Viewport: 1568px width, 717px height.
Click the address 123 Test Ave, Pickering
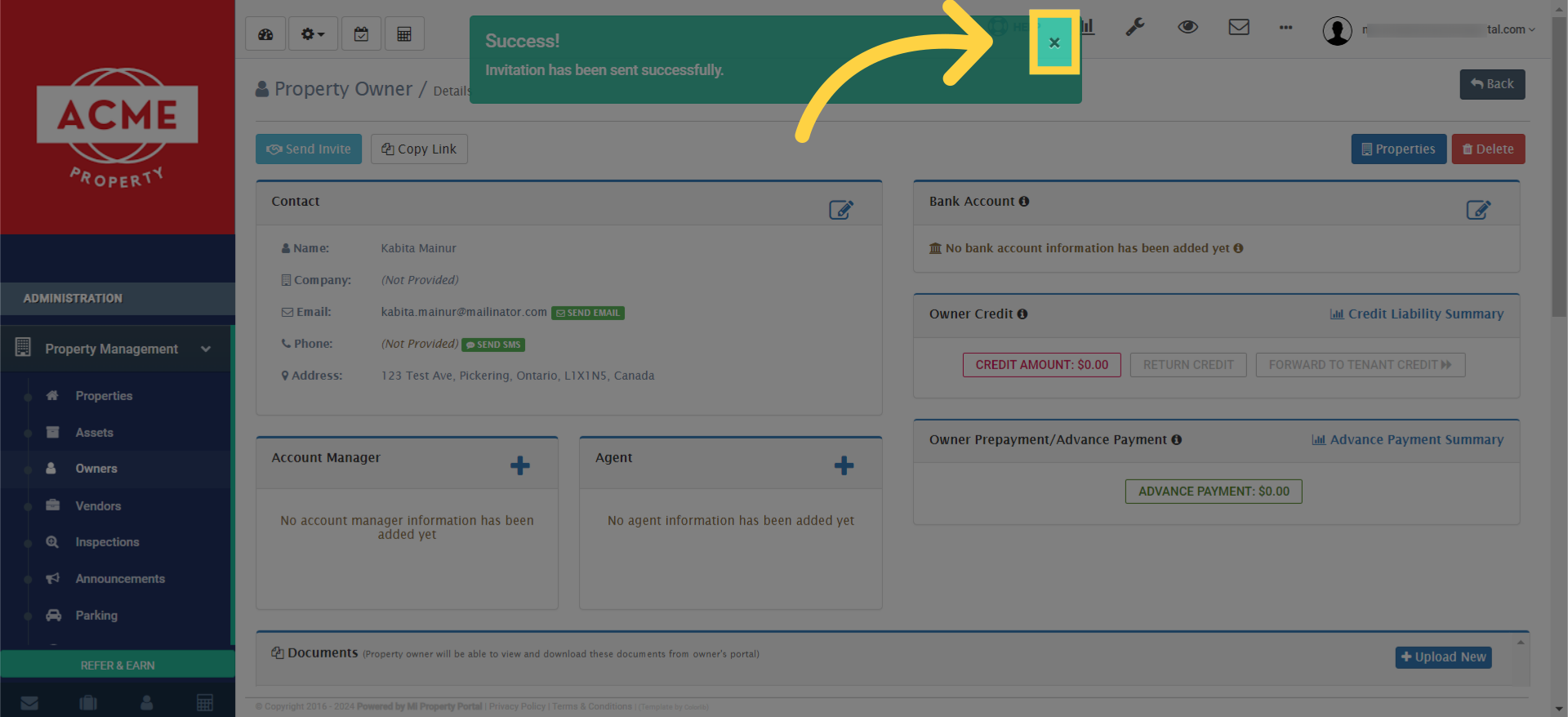coord(518,376)
